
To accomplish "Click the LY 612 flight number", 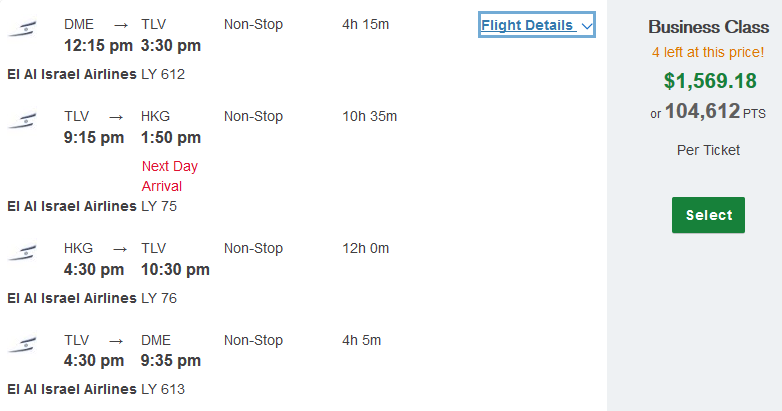I will pos(163,74).
